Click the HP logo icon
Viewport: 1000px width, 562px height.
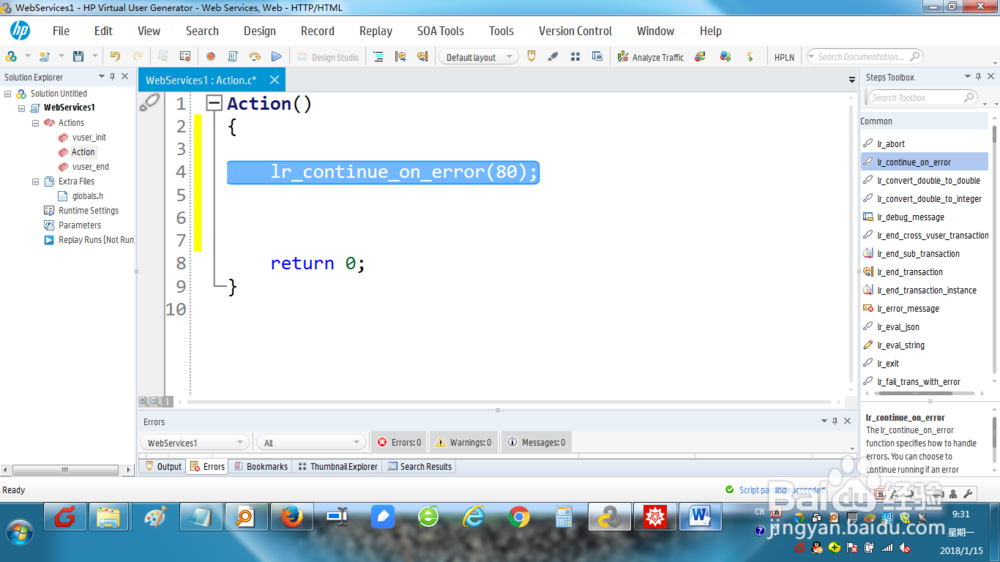tap(20, 31)
